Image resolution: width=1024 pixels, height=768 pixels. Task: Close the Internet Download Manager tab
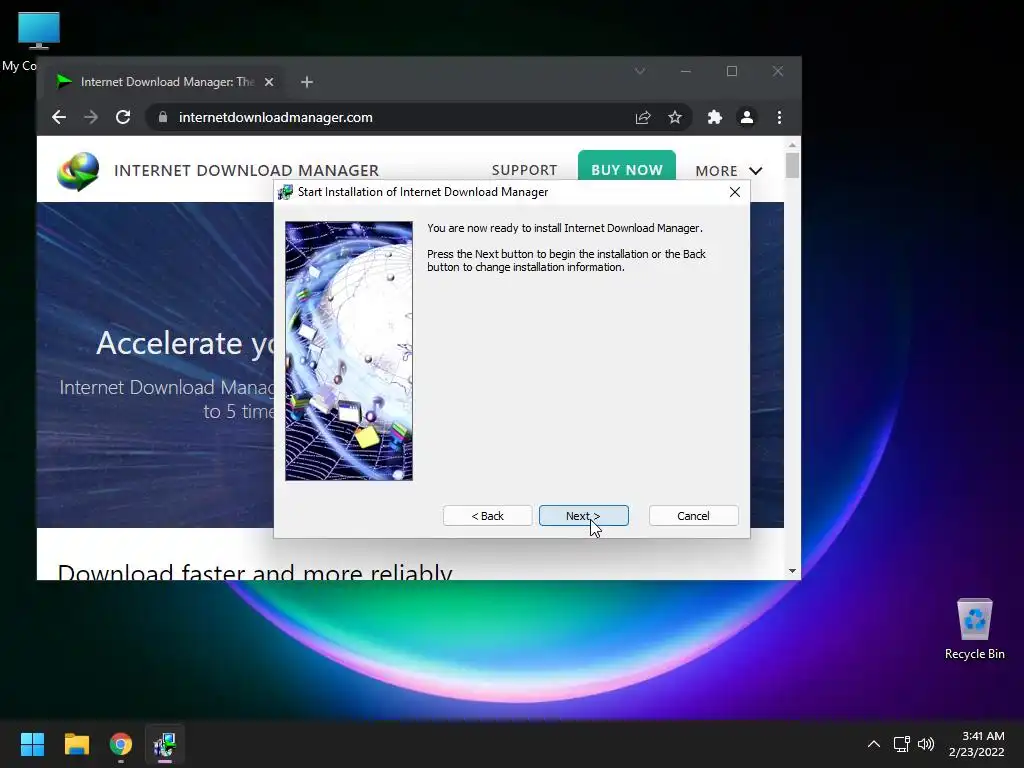pos(269,82)
